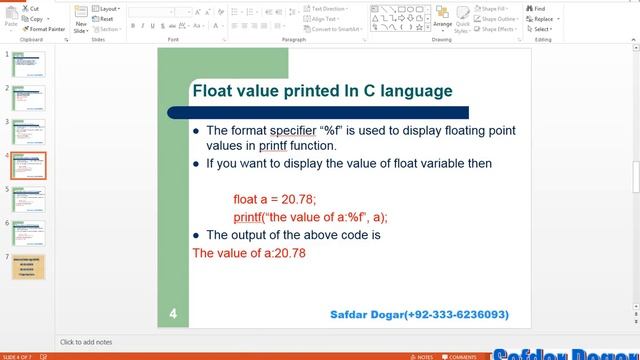Decrease font size

pos(208,12)
